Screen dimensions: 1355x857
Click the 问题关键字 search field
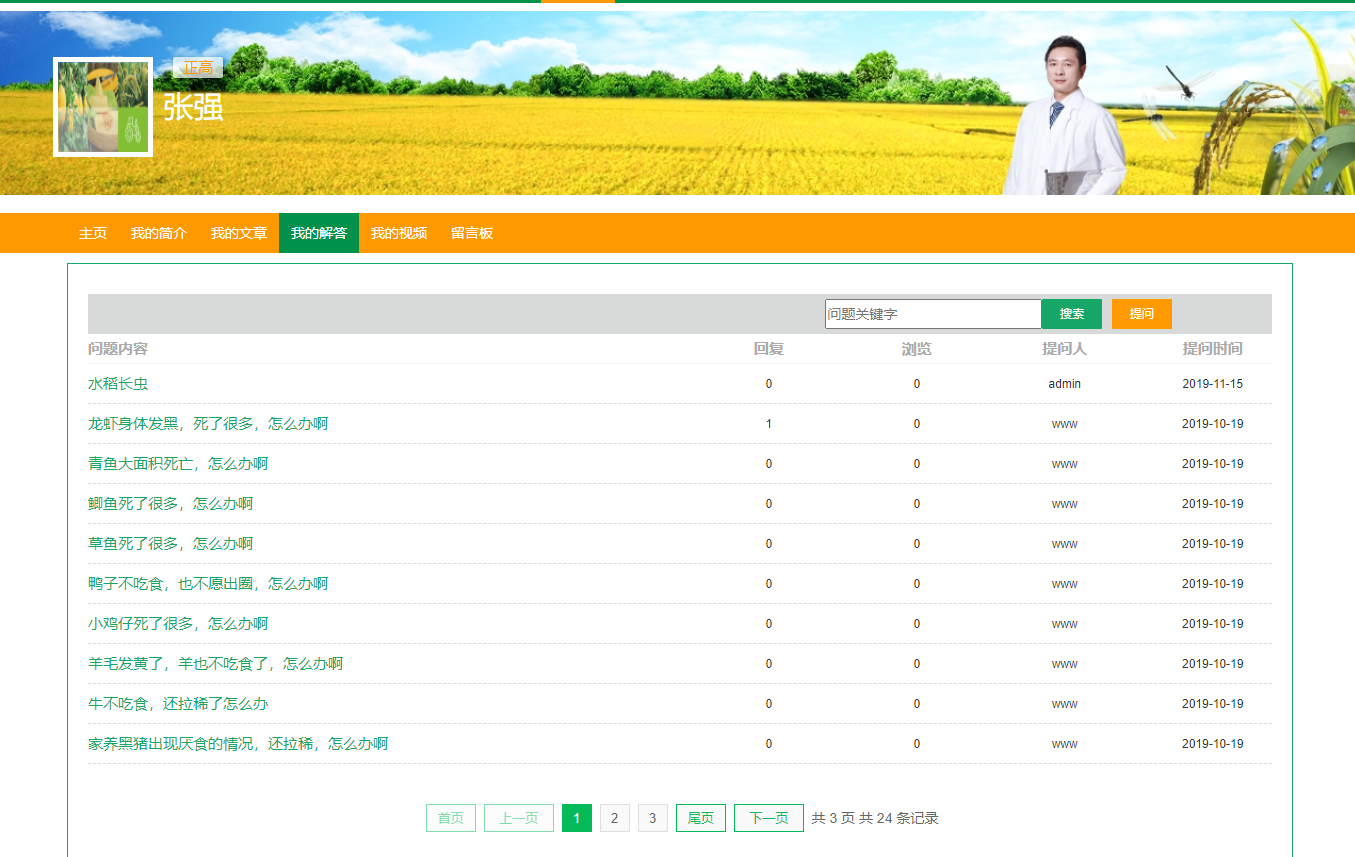pyautogui.click(x=932, y=314)
